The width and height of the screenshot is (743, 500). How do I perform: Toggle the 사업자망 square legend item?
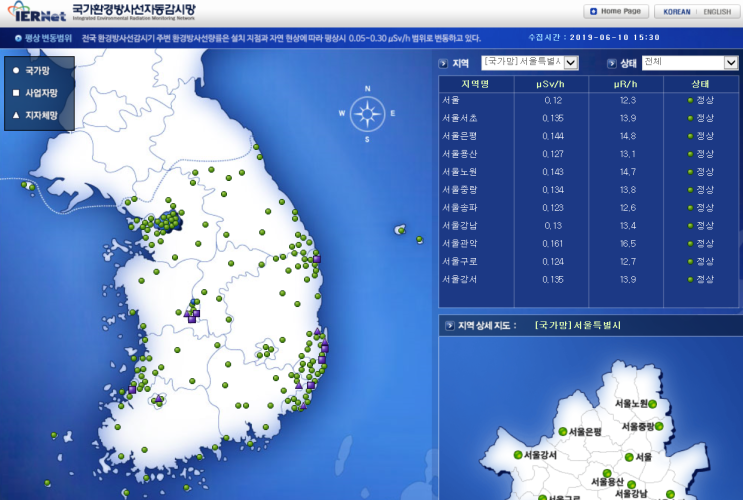pyautogui.click(x=35, y=93)
